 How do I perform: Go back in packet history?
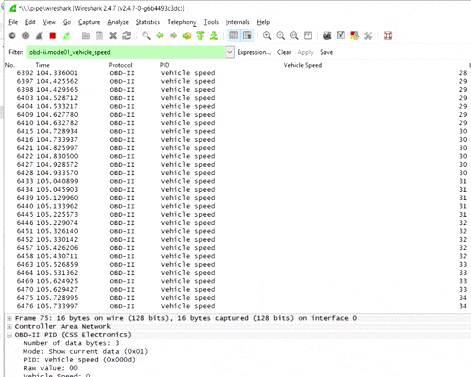(160, 35)
